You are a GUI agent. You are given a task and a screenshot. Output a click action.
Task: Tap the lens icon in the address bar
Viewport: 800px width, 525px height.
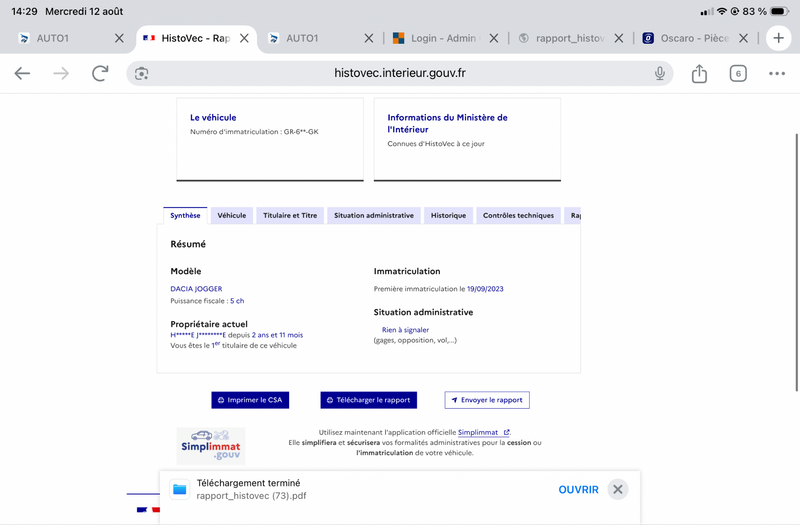(x=141, y=73)
